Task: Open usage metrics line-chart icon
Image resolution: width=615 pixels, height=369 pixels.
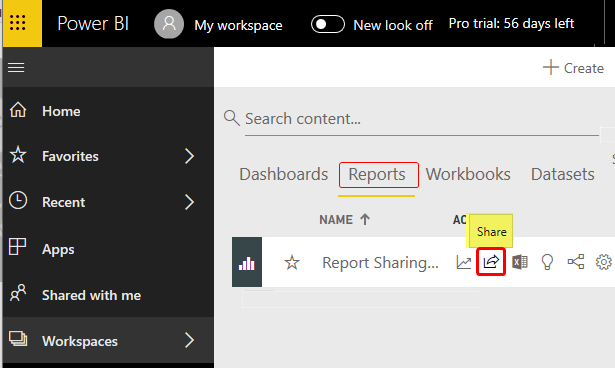Action: pos(464,262)
